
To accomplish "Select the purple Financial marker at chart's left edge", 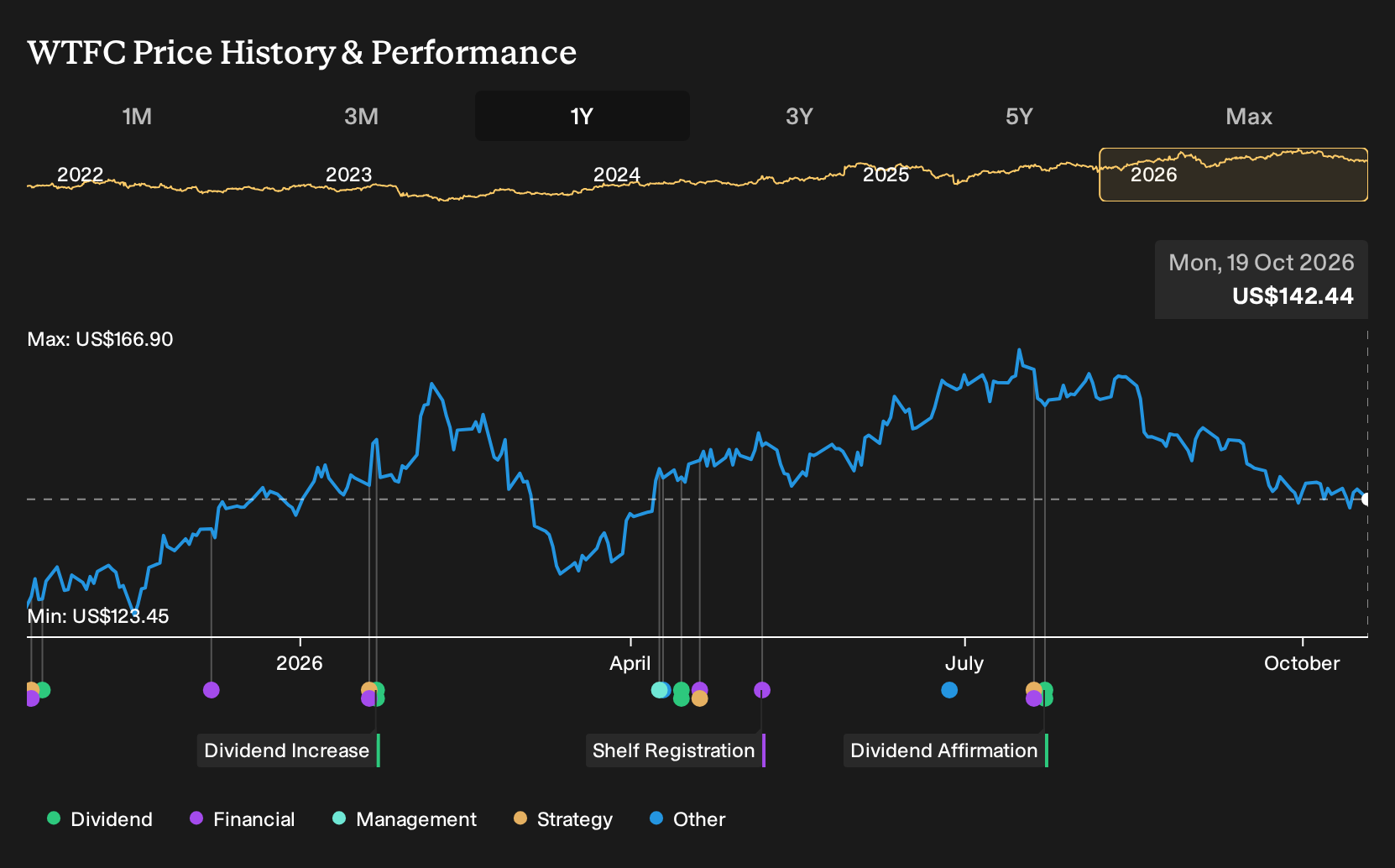I will [x=31, y=698].
